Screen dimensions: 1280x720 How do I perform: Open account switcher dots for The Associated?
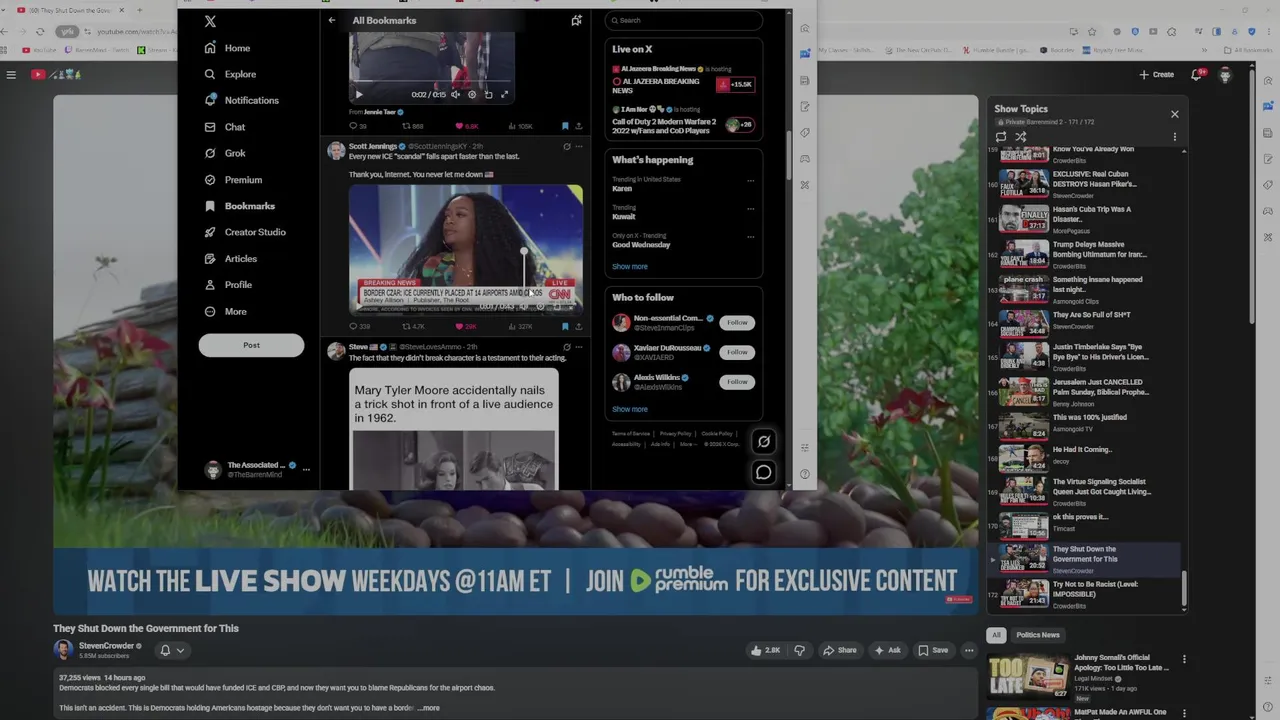pos(306,469)
